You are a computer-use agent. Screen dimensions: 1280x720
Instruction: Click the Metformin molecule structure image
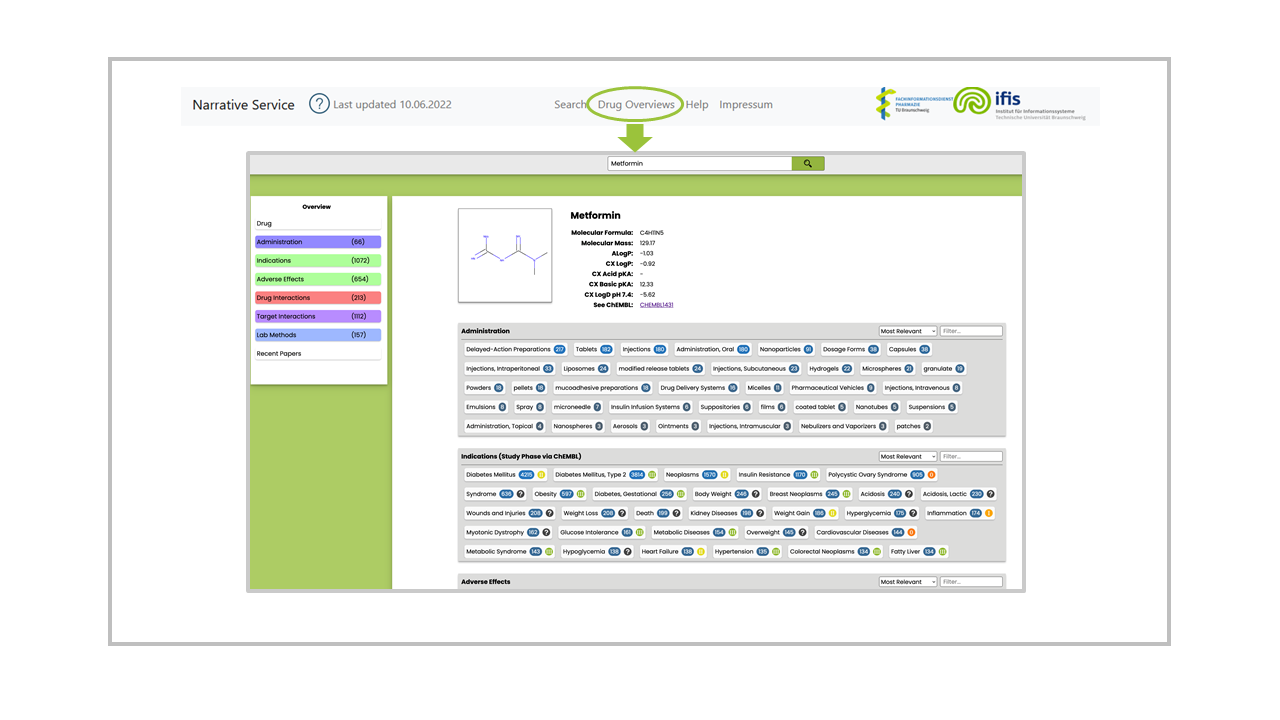[x=505, y=255]
